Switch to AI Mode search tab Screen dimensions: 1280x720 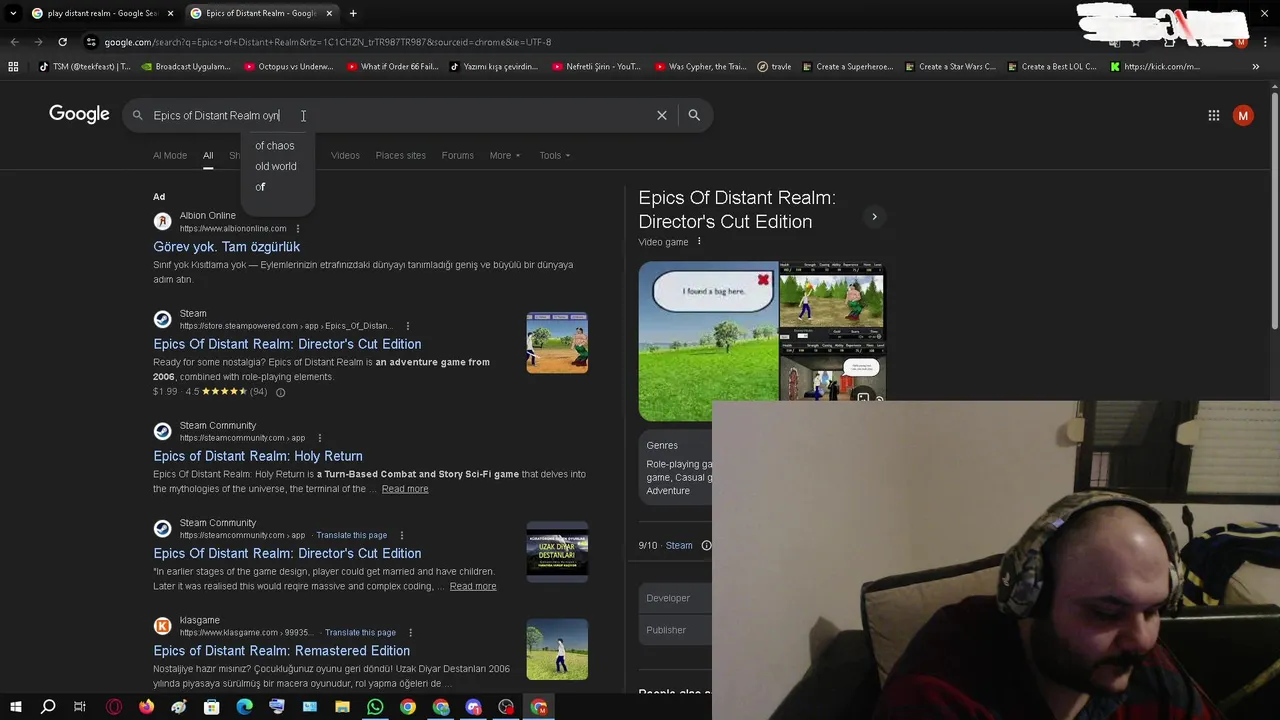click(170, 155)
